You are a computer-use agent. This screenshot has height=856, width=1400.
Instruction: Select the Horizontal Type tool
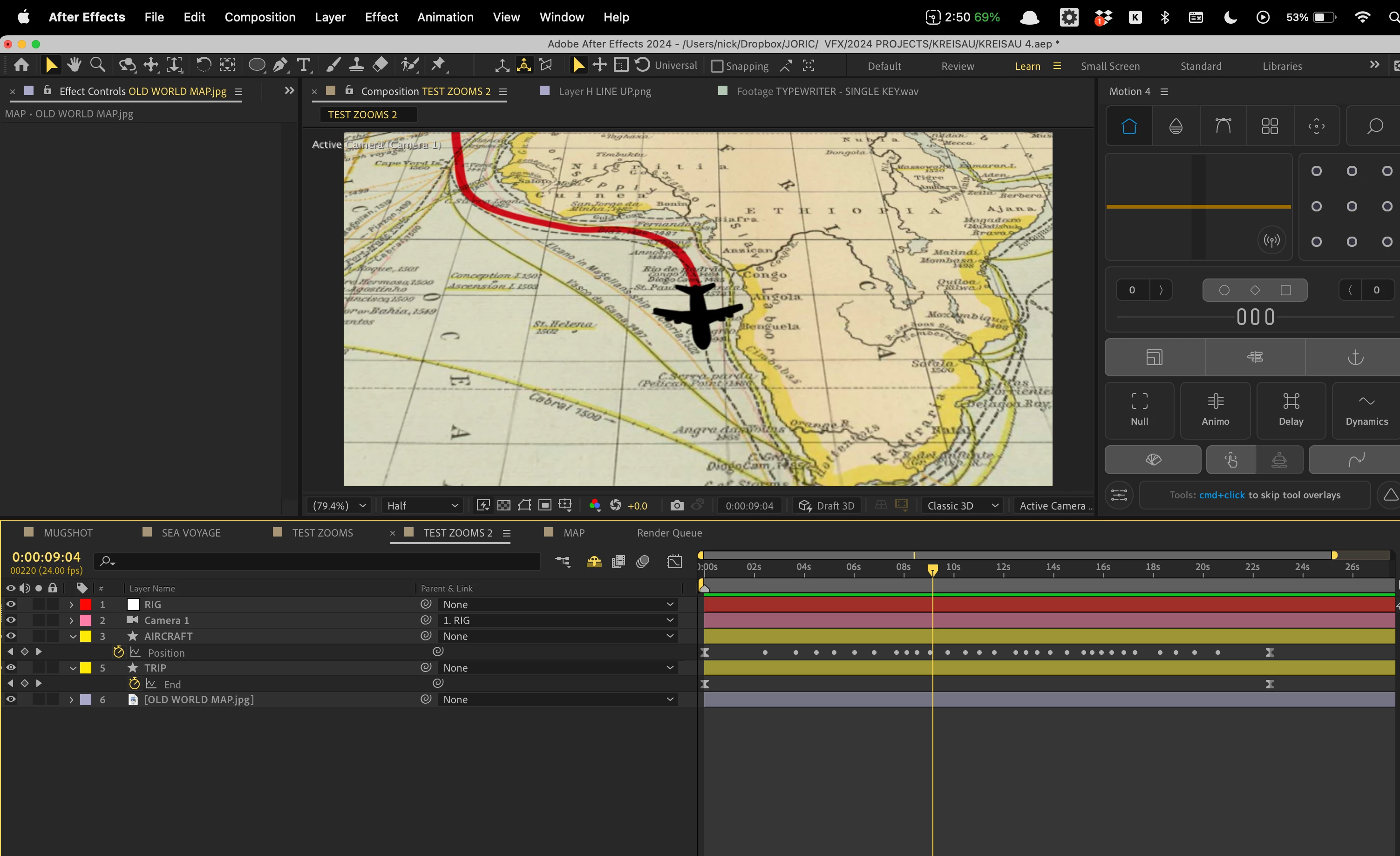pos(304,65)
